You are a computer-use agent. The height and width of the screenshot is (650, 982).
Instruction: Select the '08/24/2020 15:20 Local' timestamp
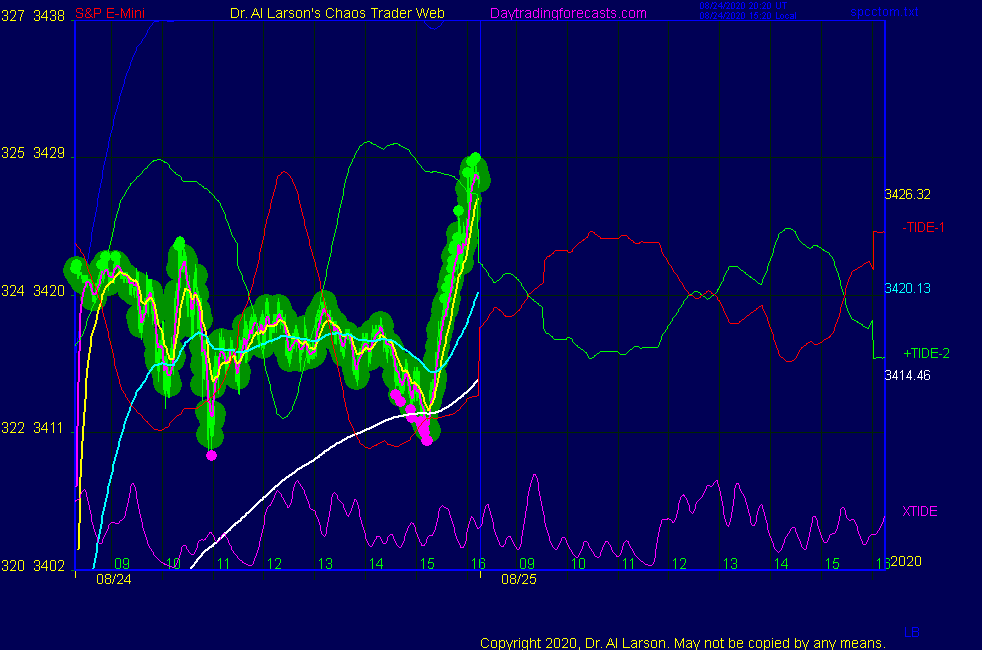pyautogui.click(x=748, y=16)
